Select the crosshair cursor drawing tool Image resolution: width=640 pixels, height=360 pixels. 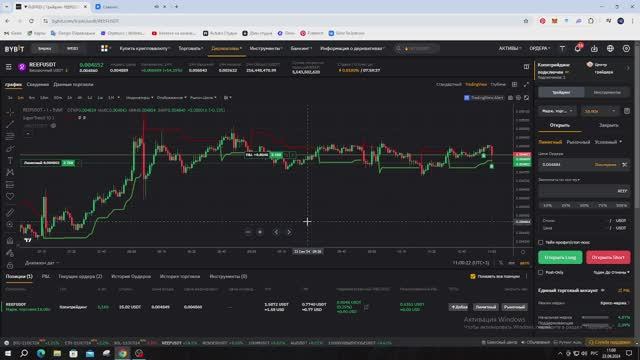10,112
